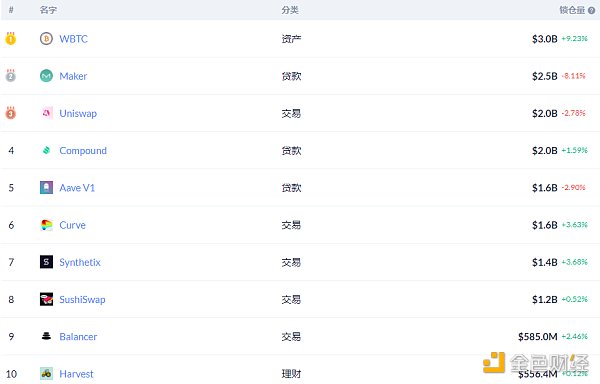
Task: Click the Aave V1 ghost icon
Action: point(46,187)
